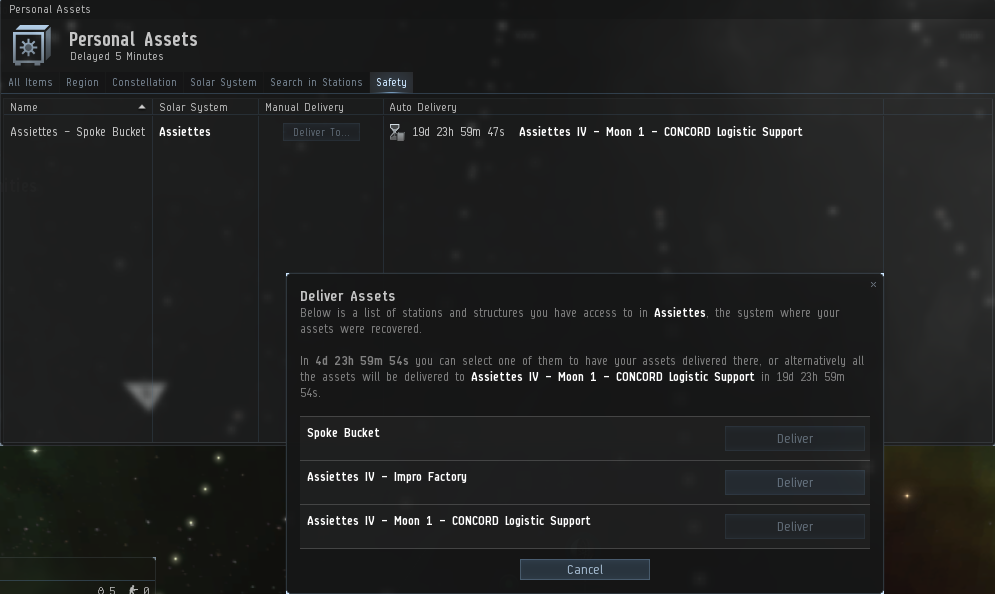The image size is (995, 594).
Task: Open the Region tab
Action: 82,82
